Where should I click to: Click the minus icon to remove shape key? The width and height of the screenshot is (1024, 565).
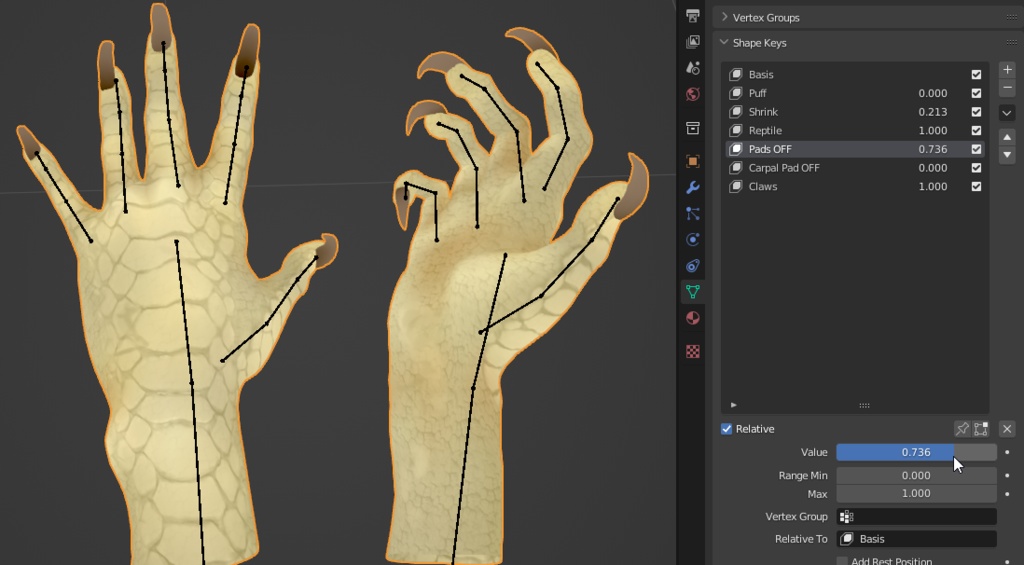(1007, 88)
